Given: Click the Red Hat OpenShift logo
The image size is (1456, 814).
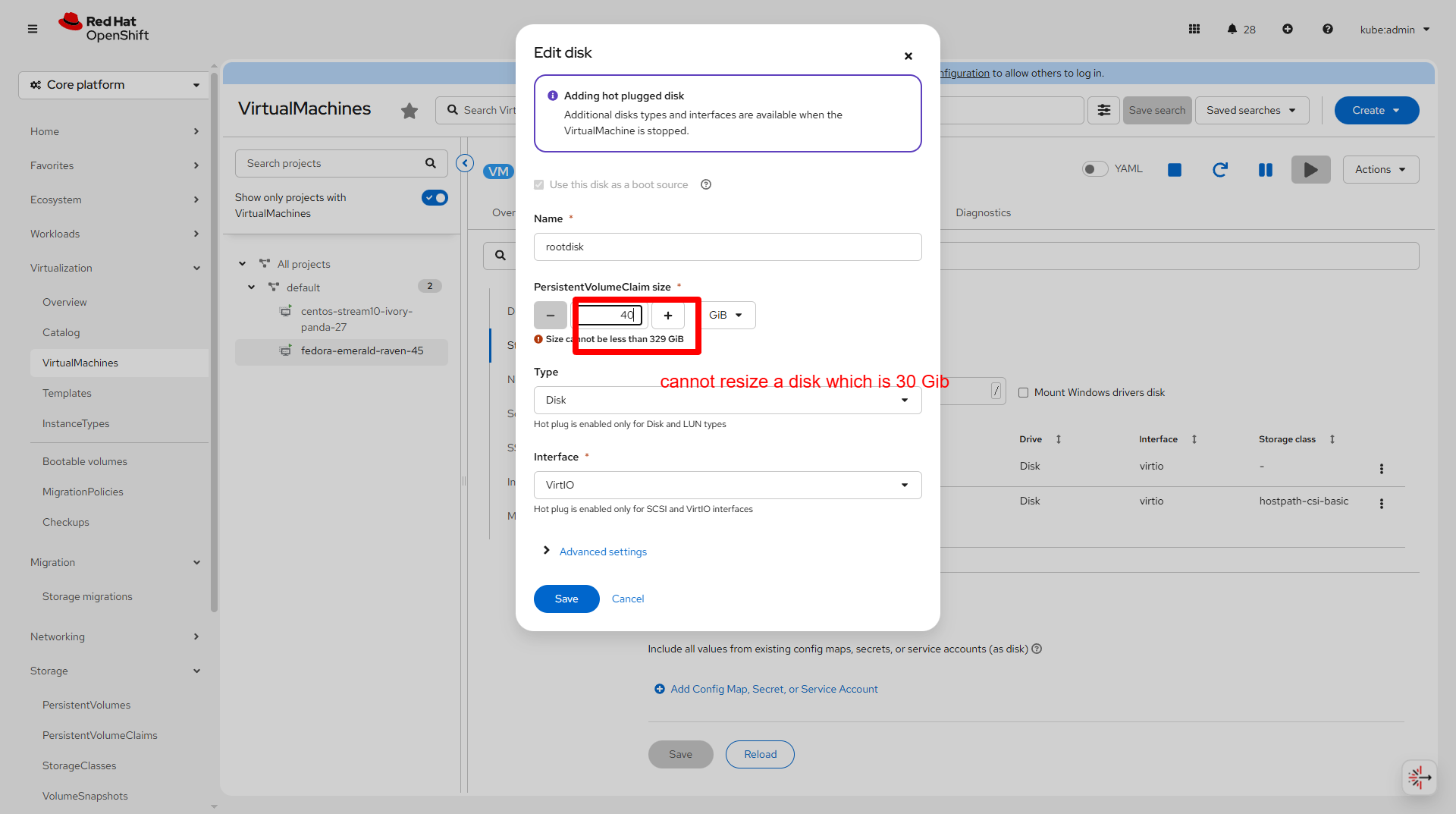Looking at the screenshot, I should point(104,28).
